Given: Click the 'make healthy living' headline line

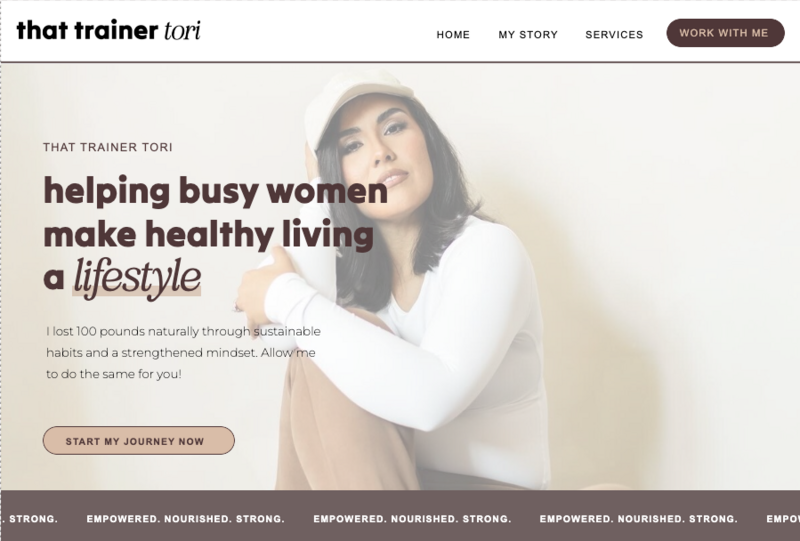Looking at the screenshot, I should point(209,235).
